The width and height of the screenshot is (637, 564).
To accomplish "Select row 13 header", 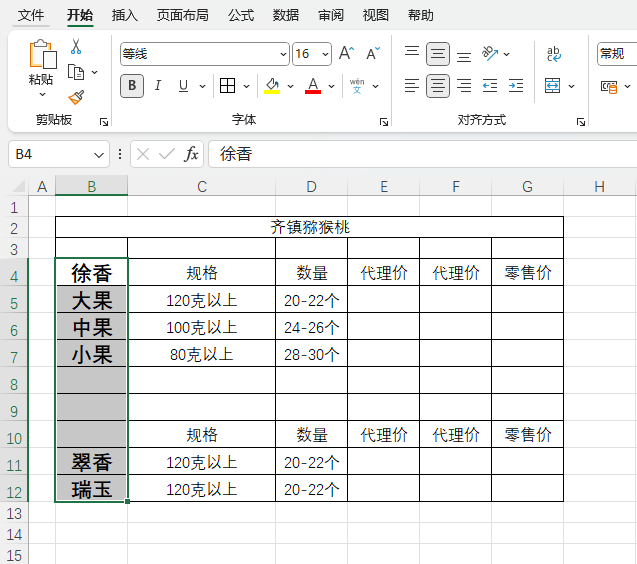I will point(14,513).
